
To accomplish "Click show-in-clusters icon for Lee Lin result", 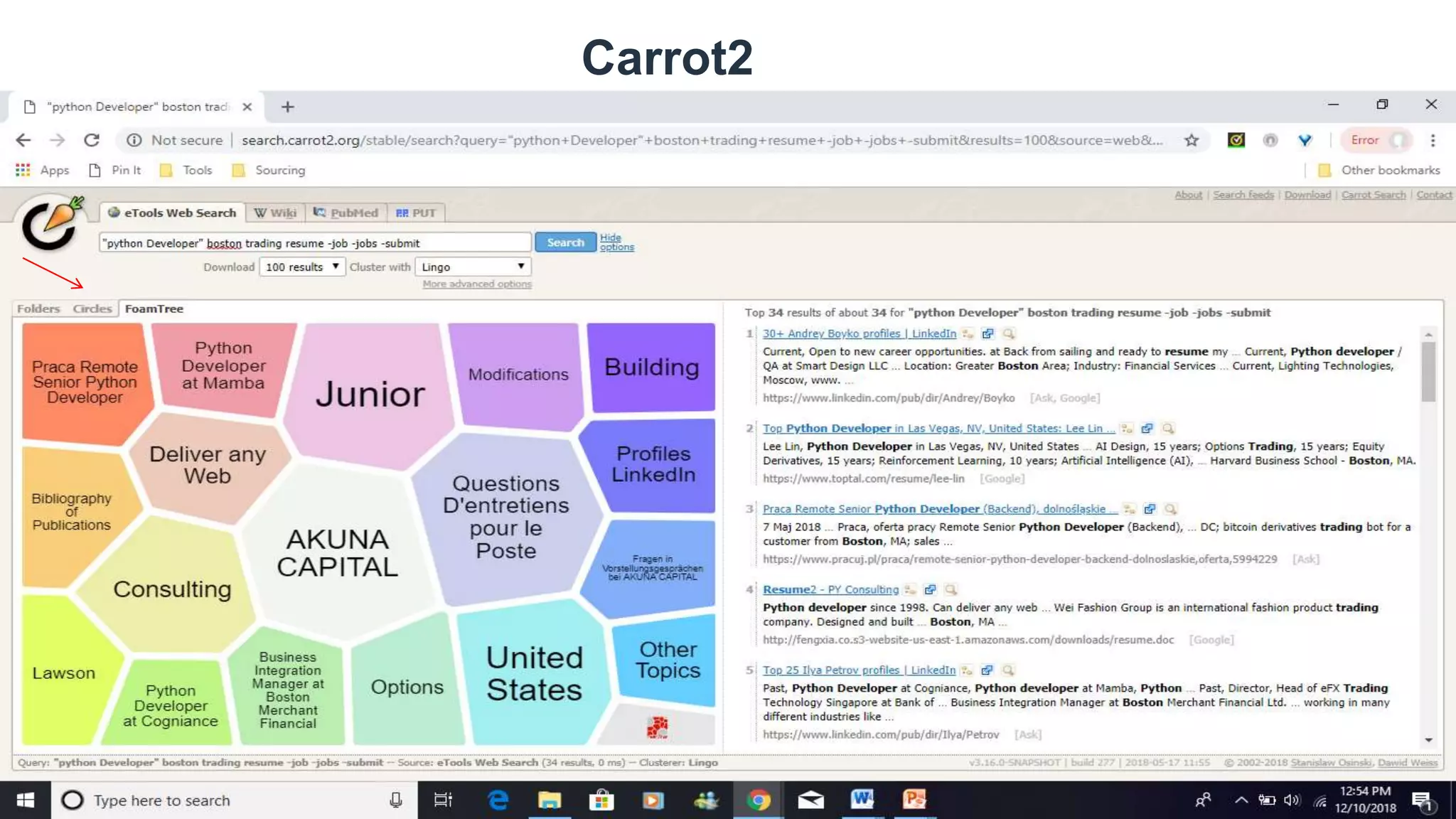I will point(1127,428).
